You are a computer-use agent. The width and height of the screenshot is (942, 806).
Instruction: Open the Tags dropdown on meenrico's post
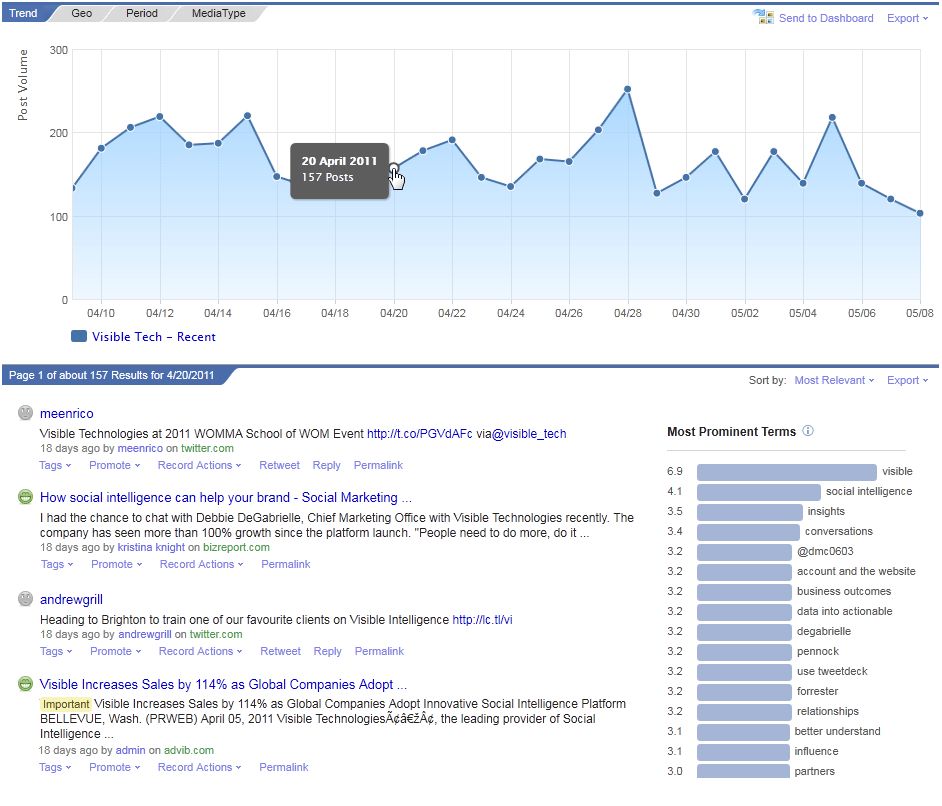[x=53, y=465]
